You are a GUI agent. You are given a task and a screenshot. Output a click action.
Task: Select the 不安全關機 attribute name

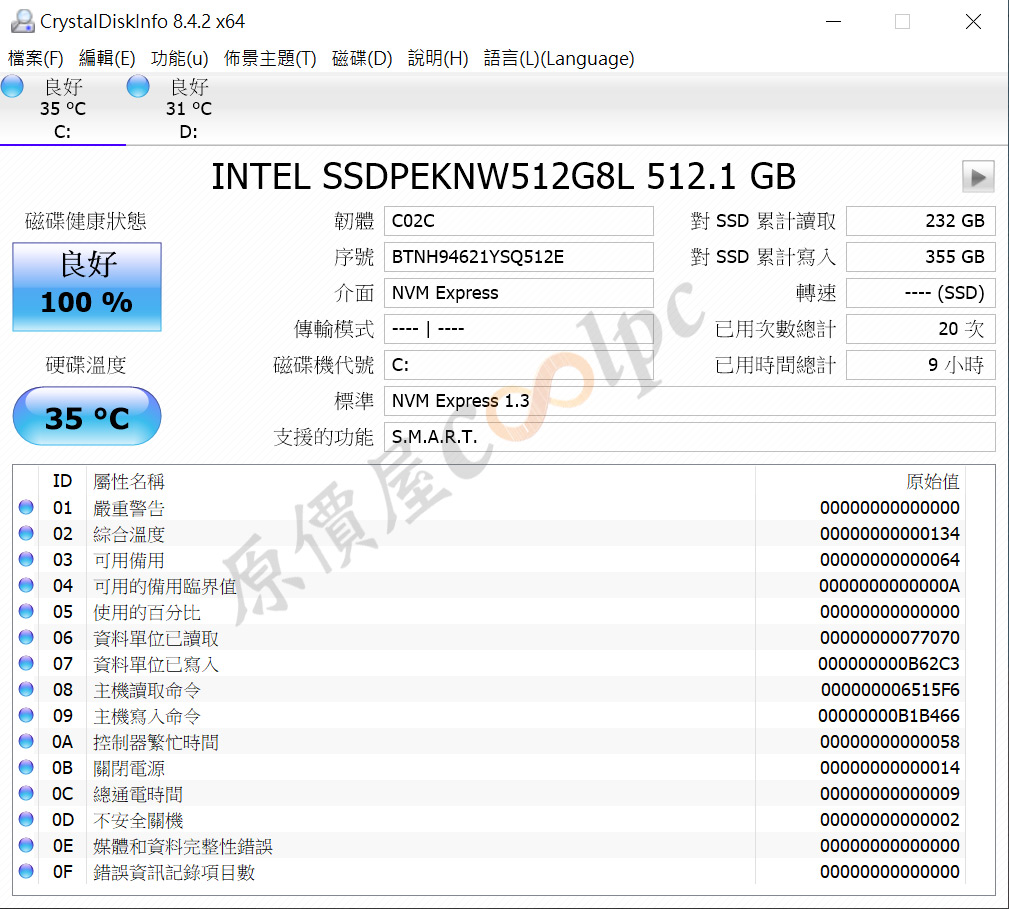coord(138,820)
